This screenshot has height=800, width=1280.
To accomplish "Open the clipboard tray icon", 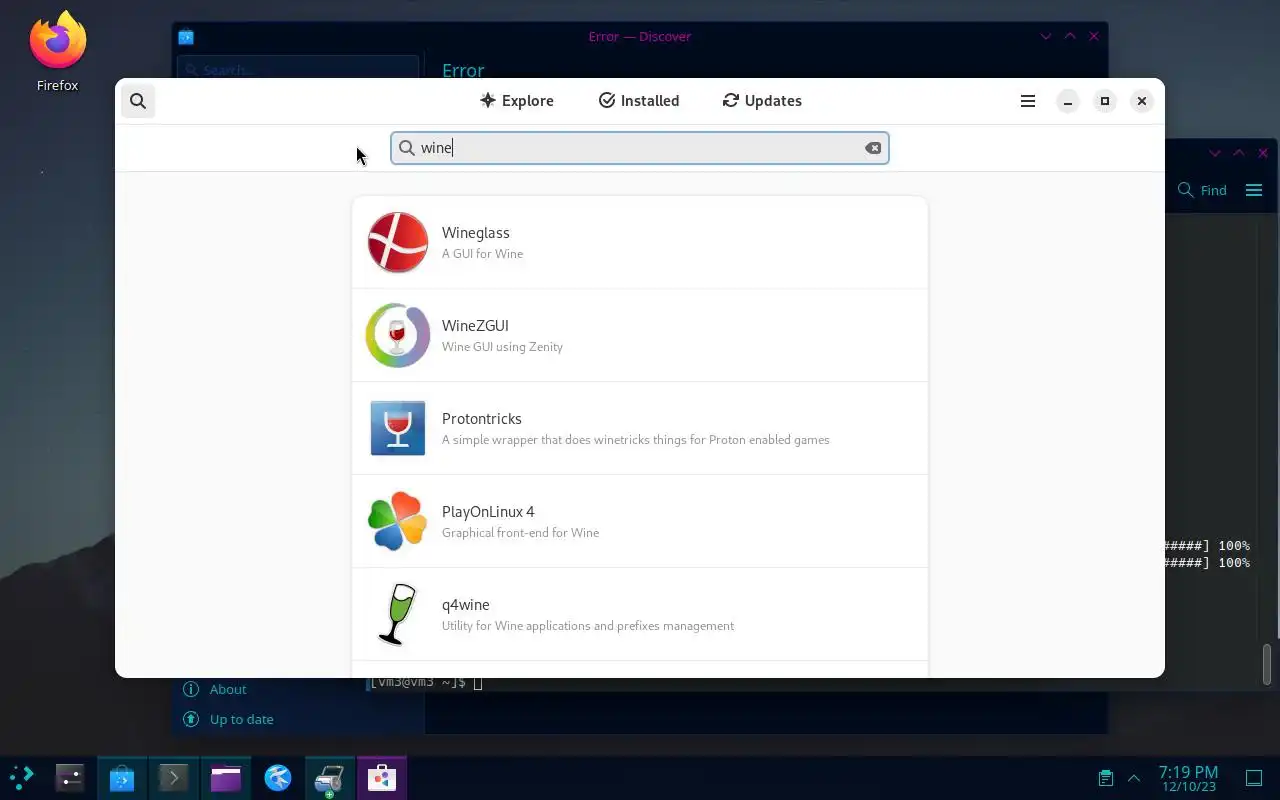I will [1106, 777].
